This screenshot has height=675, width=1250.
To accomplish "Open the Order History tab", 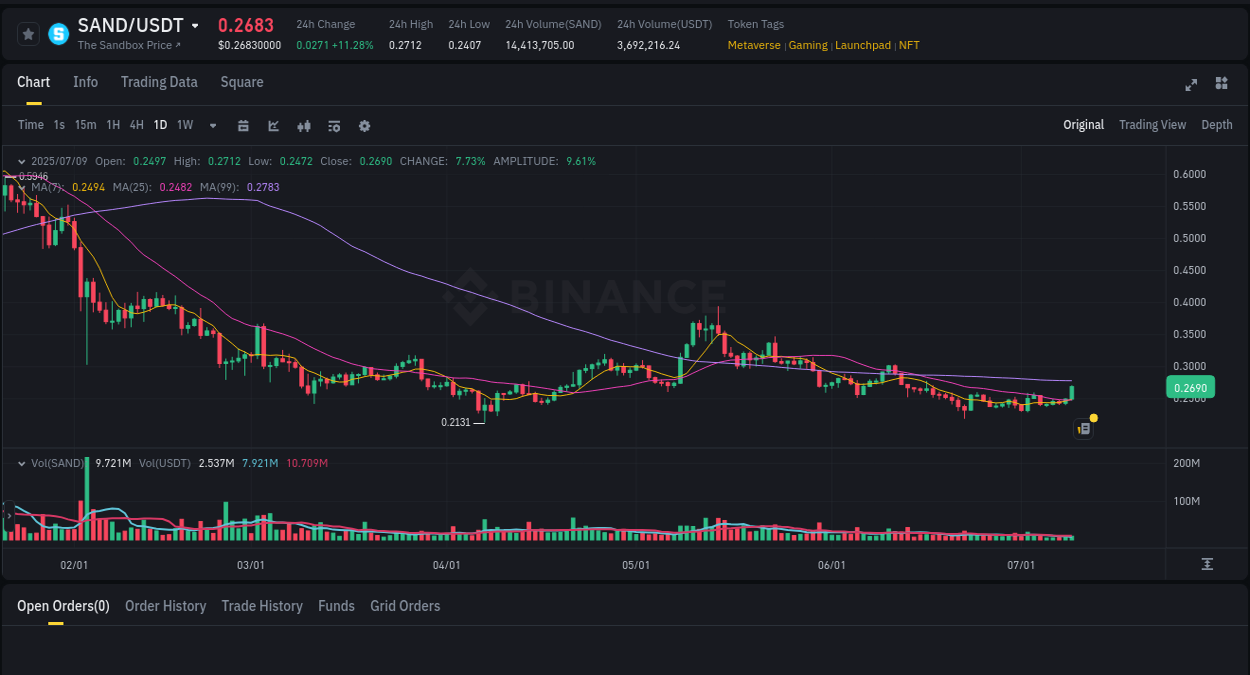I will pos(165,606).
